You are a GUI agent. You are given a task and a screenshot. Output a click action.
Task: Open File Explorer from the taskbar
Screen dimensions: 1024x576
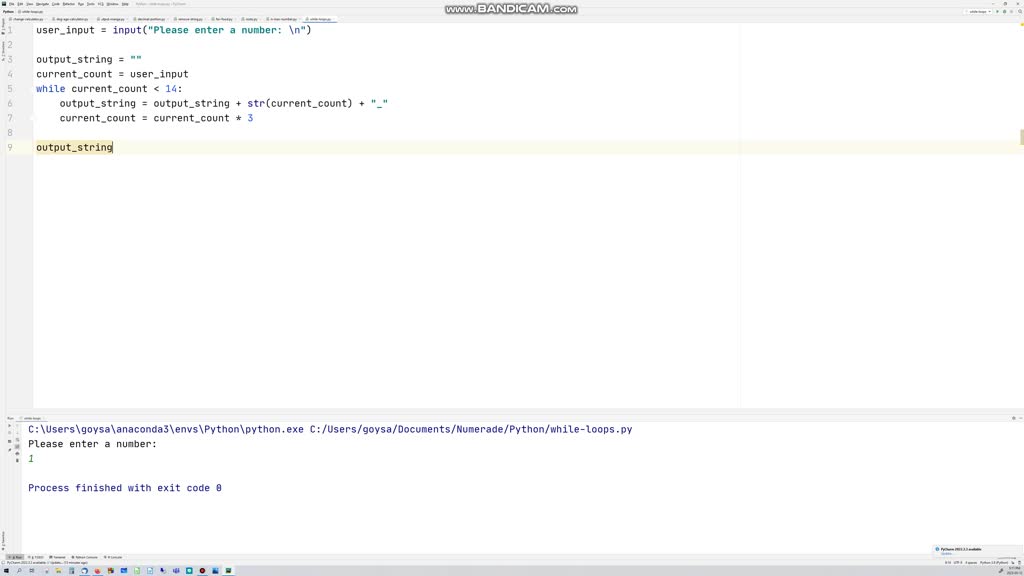(58, 571)
